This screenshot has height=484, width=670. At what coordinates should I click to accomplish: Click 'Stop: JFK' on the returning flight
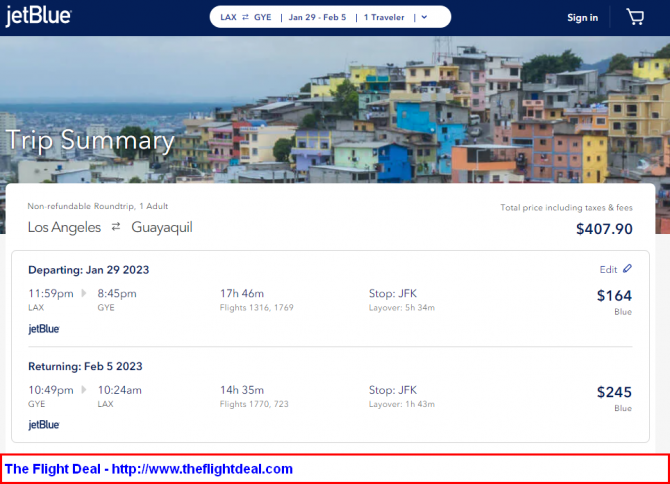point(393,390)
